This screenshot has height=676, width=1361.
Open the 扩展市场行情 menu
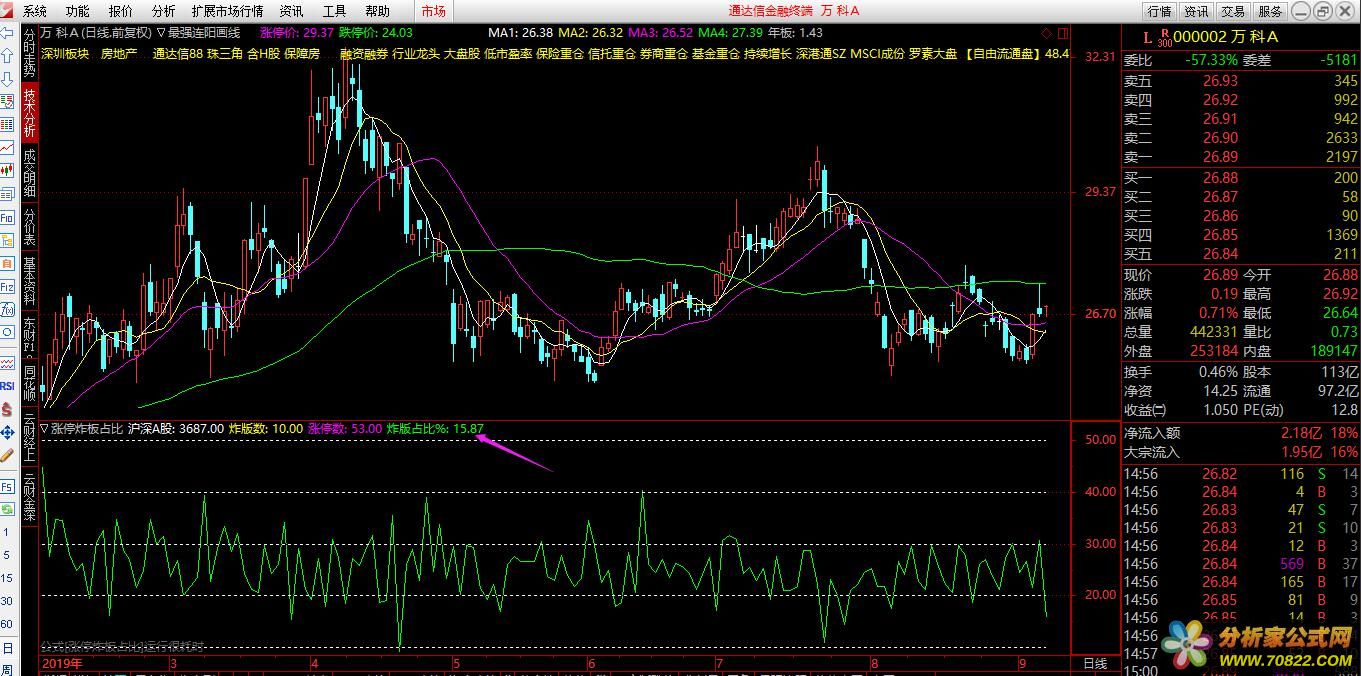click(x=227, y=11)
